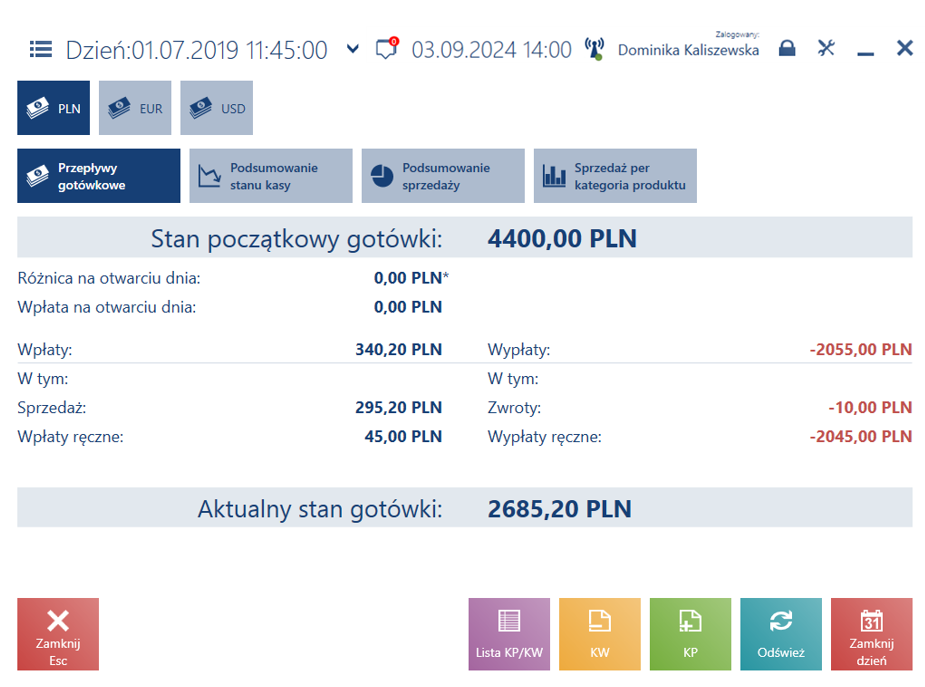
Task: Open the hamburger main menu icon
Action: tap(41, 50)
